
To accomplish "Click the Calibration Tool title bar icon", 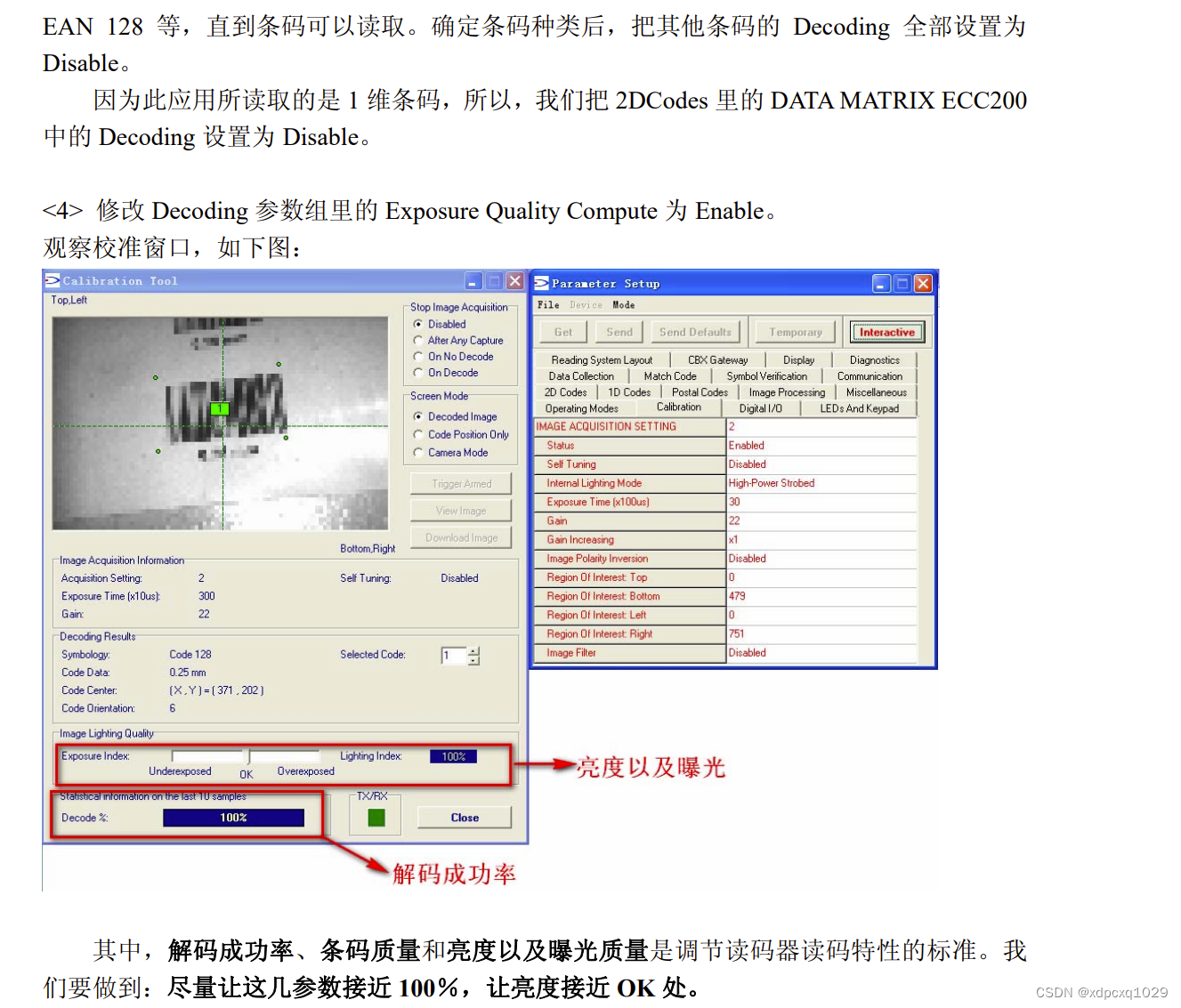I will click(51, 280).
